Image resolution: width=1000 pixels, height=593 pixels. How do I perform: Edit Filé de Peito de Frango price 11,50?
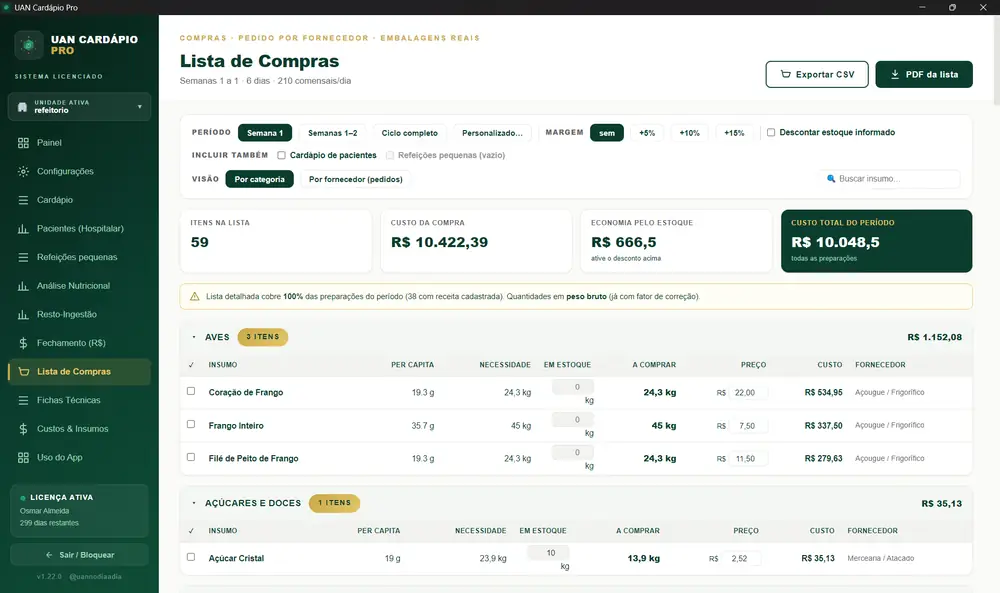click(x=748, y=458)
